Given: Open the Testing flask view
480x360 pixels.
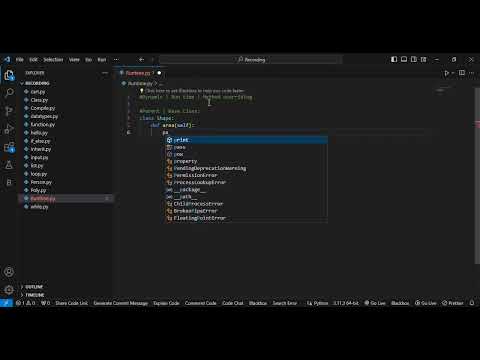Looking at the screenshot, I should pyautogui.click(x=9, y=165).
